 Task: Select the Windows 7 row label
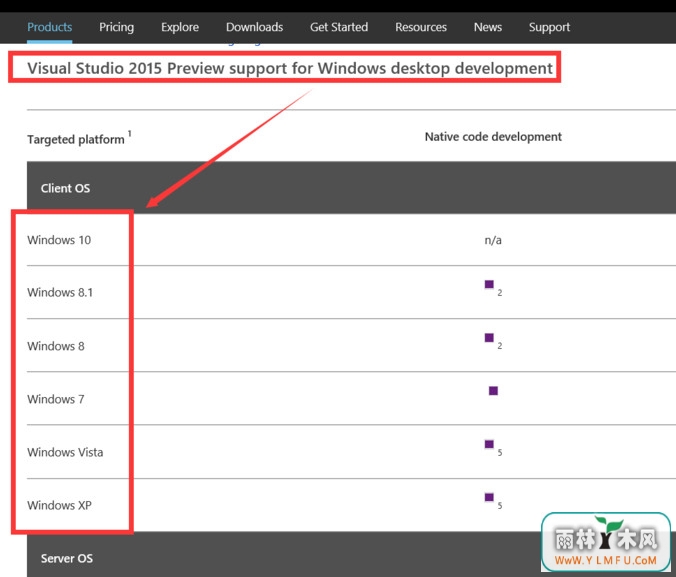56,399
